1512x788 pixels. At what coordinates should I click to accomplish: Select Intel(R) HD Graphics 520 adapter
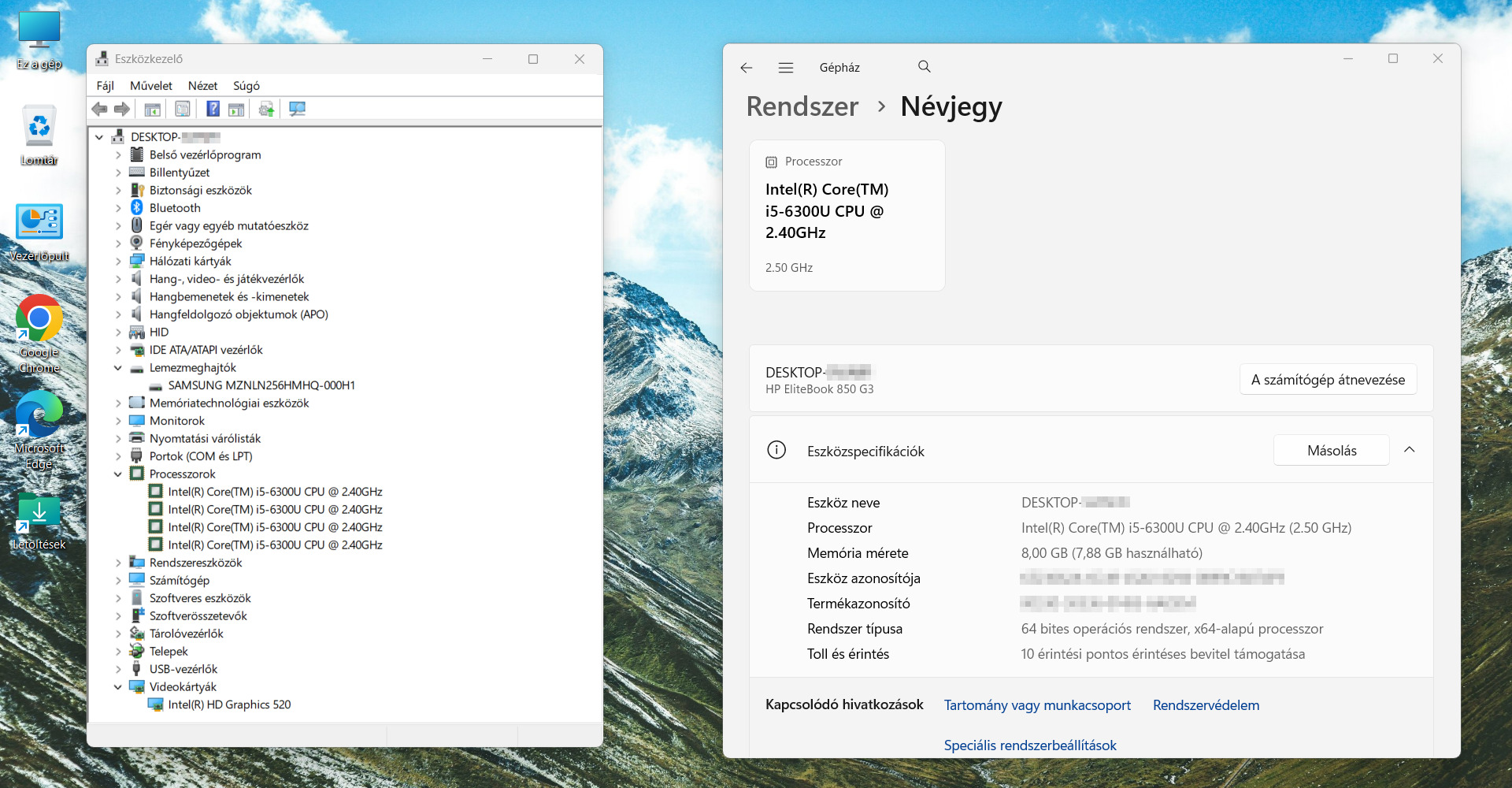229,704
